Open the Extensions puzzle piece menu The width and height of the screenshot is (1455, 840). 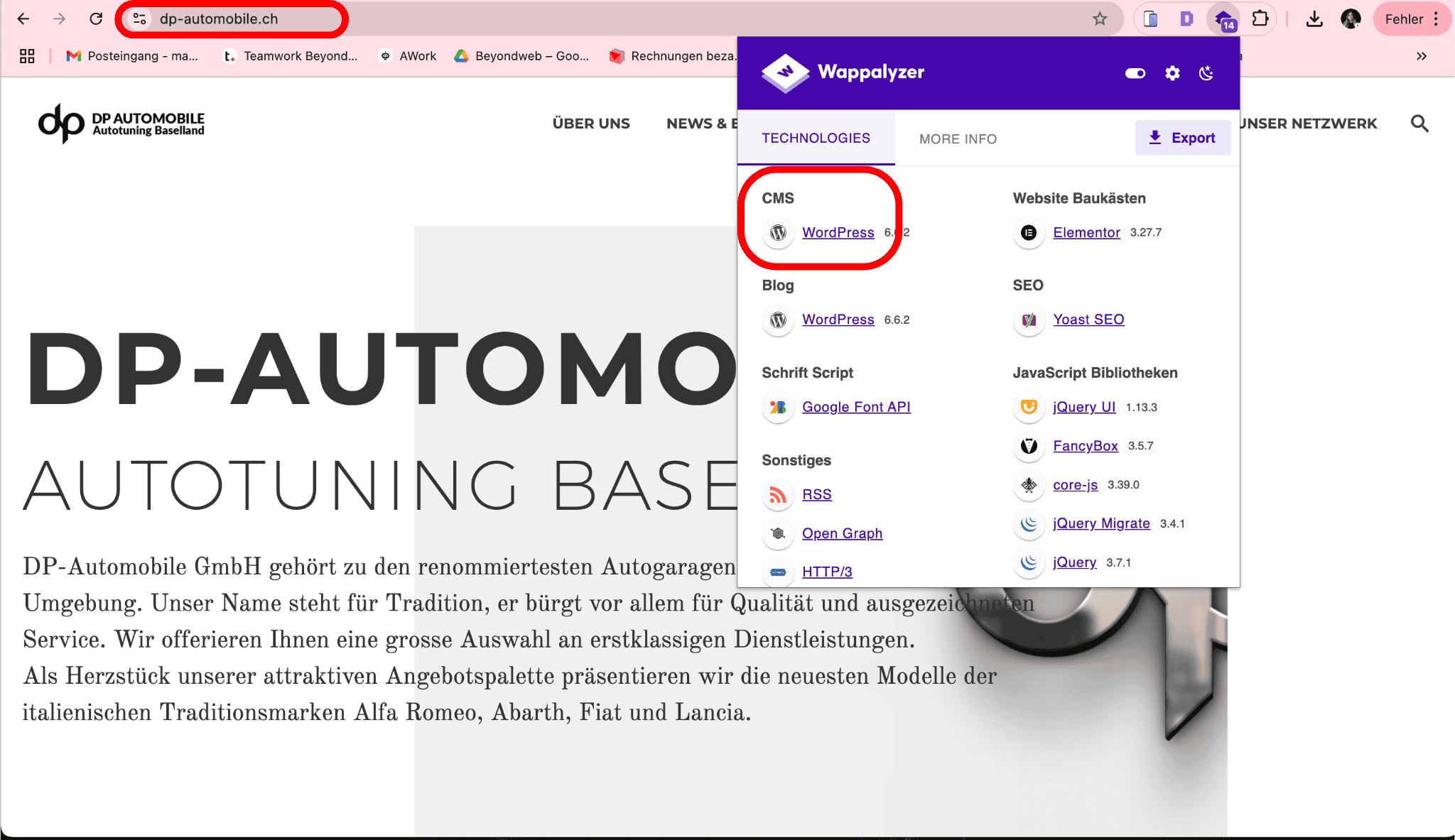(x=1260, y=19)
